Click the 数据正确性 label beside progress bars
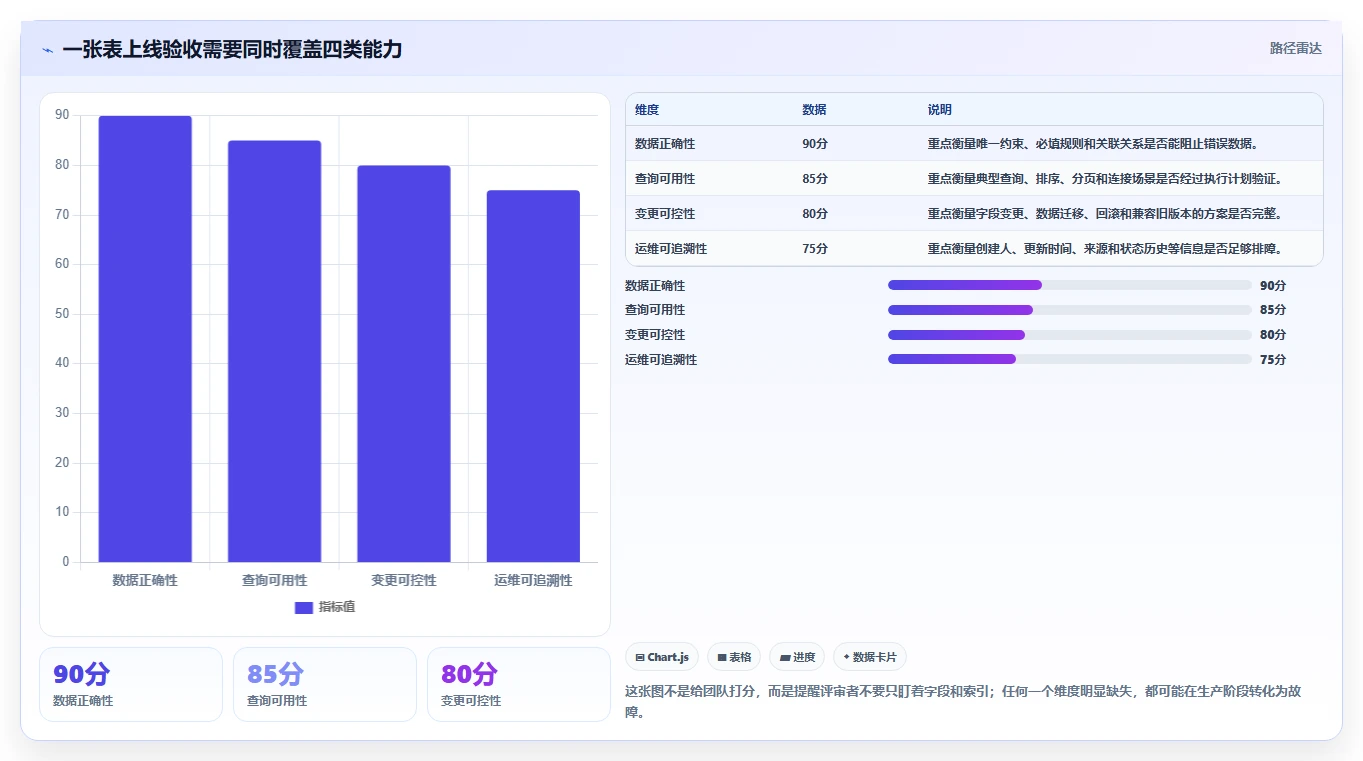The image size is (1363, 761). 655,286
